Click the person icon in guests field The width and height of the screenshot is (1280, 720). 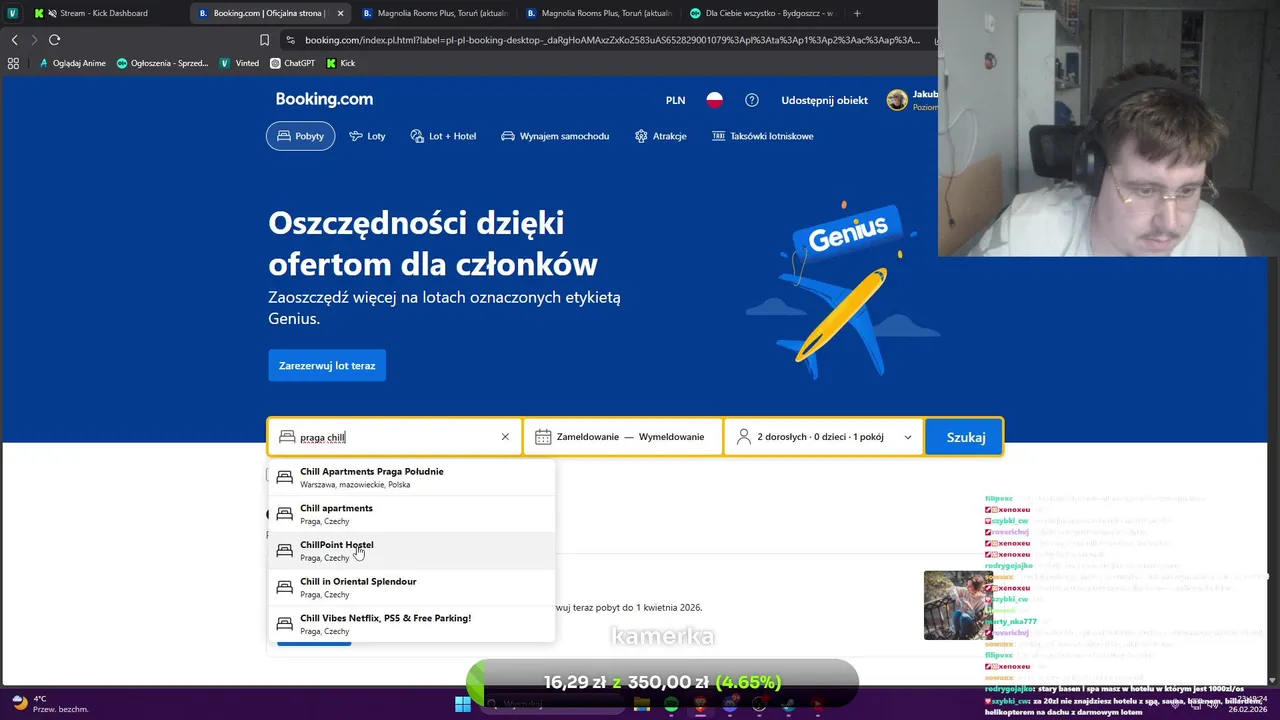click(744, 437)
